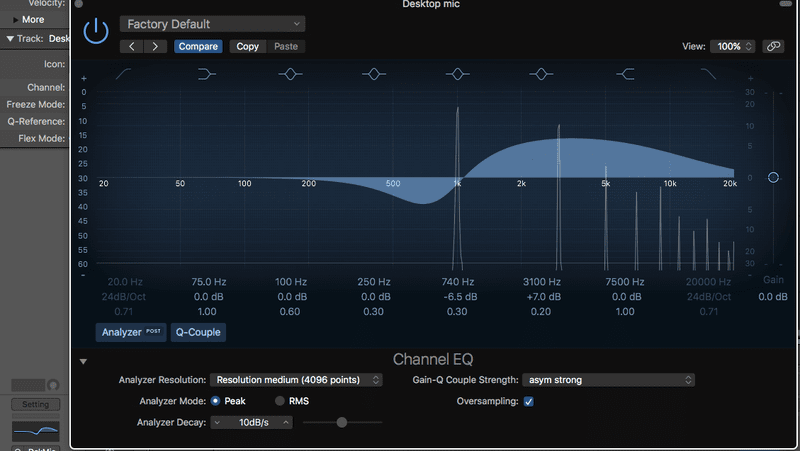This screenshot has width=800, height=451.
Task: Click the link plug-in window icon
Action: (x=773, y=46)
